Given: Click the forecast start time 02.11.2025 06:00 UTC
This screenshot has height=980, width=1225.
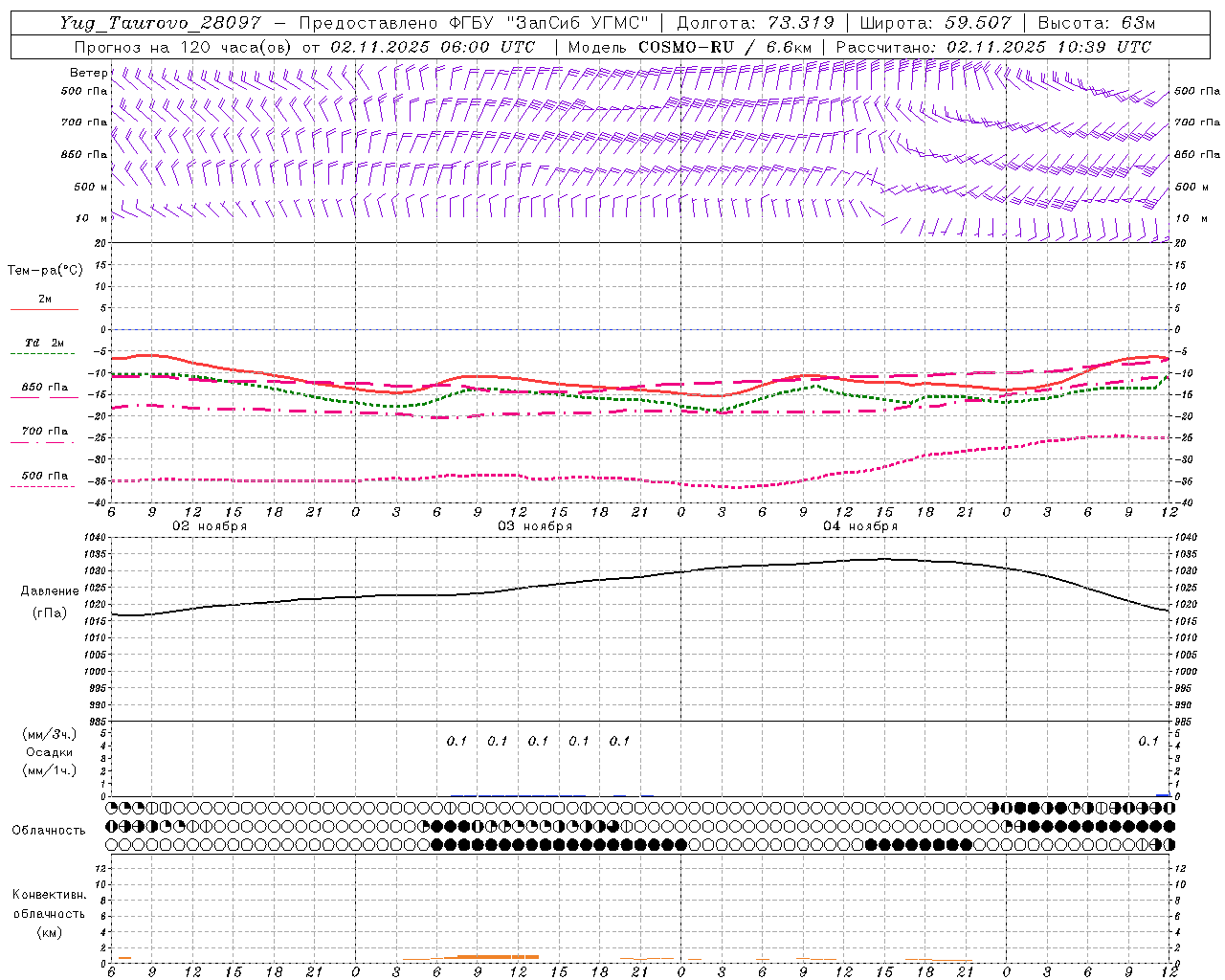Looking at the screenshot, I should [x=433, y=47].
